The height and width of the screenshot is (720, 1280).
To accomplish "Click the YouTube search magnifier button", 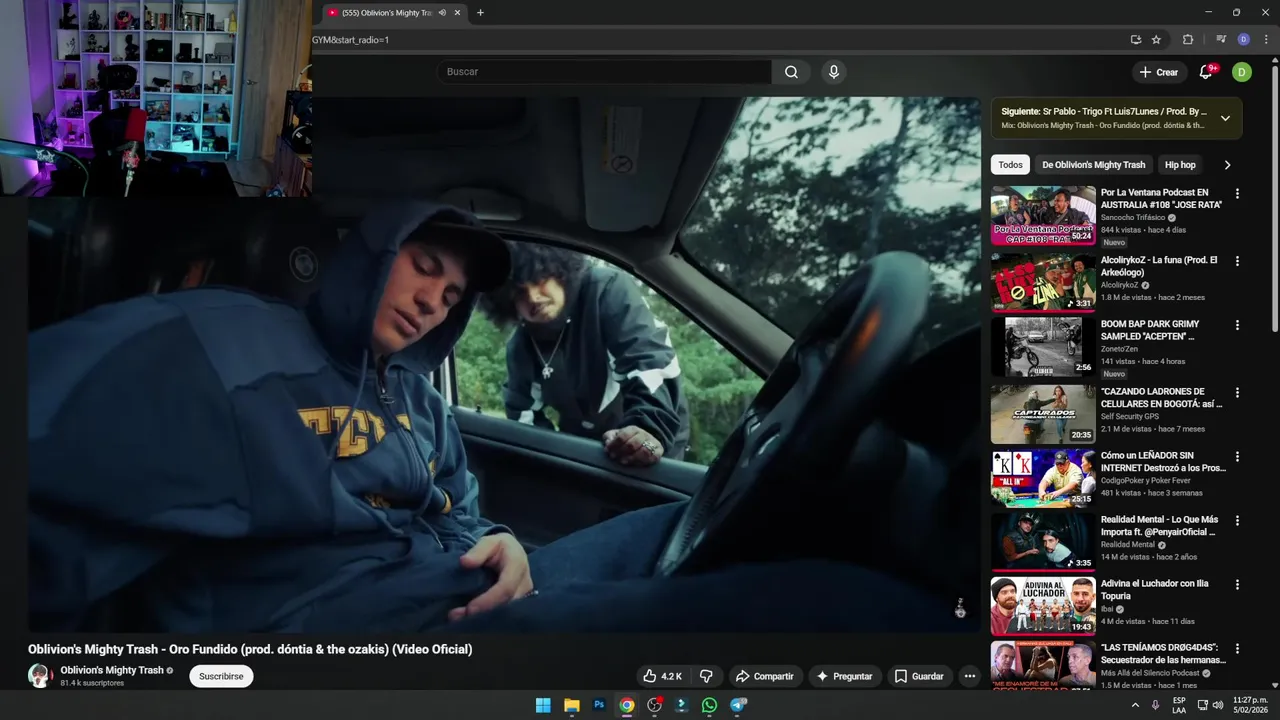I will coord(791,72).
